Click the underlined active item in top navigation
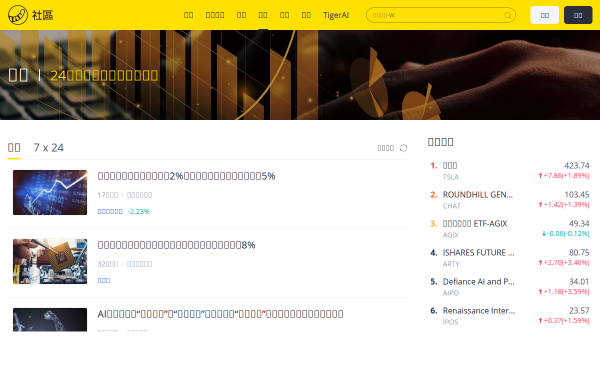600x375 pixels. point(263,15)
